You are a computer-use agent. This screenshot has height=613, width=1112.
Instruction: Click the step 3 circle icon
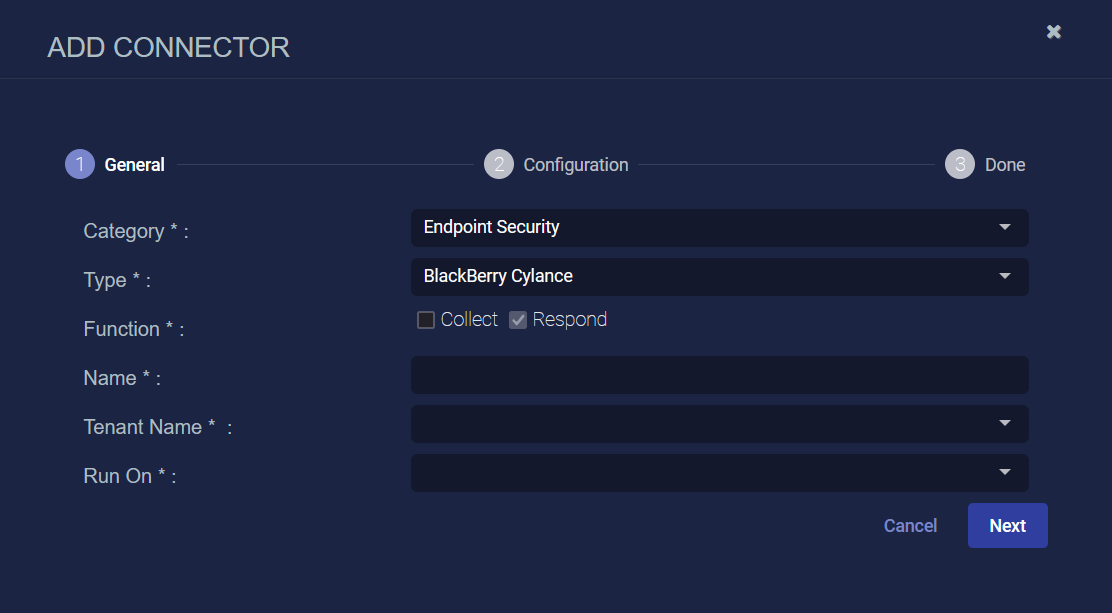pyautogui.click(x=960, y=165)
